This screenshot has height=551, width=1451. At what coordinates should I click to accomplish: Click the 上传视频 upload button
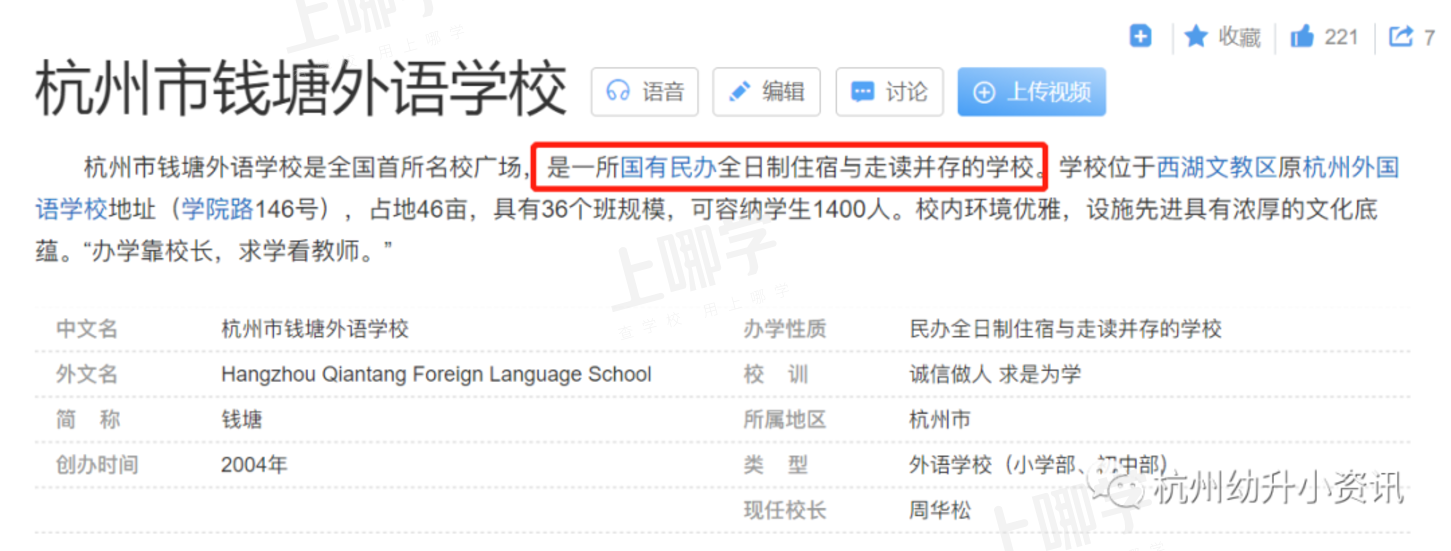pyautogui.click(x=1031, y=92)
